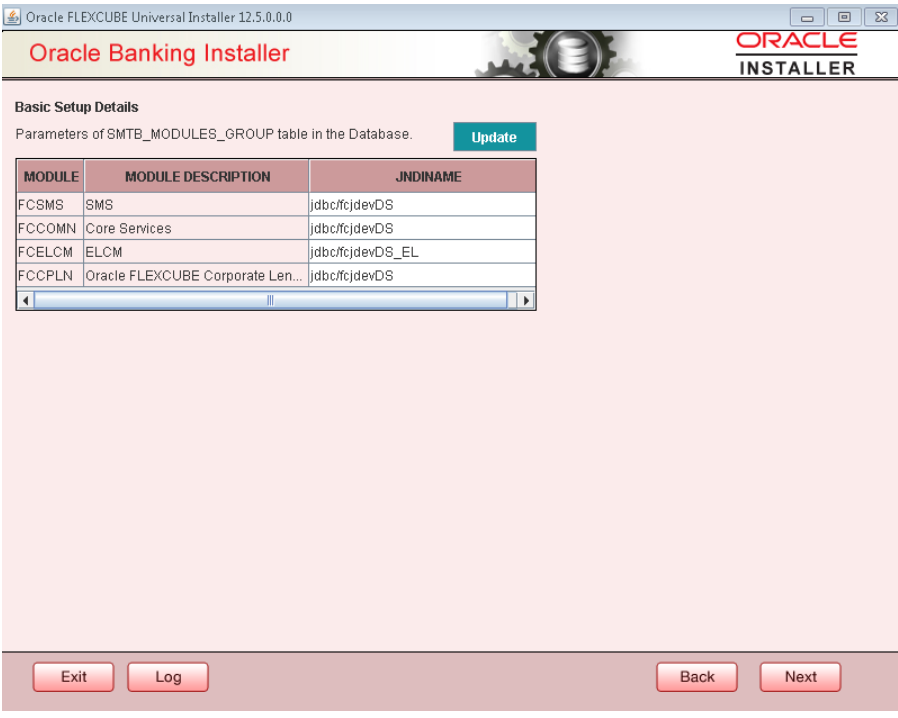
Task: Click the Oracle Banking Installer title
Action: click(159, 53)
